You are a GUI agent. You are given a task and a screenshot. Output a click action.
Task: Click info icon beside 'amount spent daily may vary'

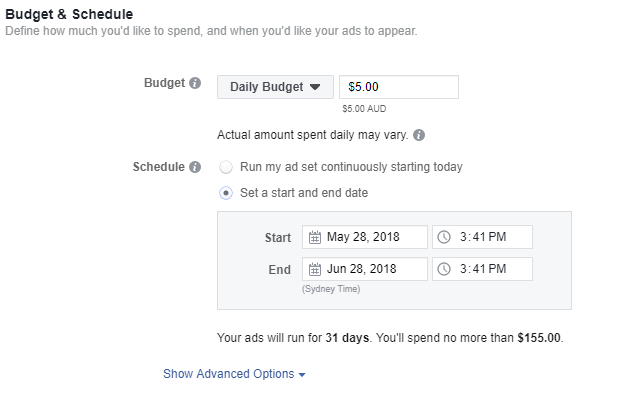pos(419,135)
